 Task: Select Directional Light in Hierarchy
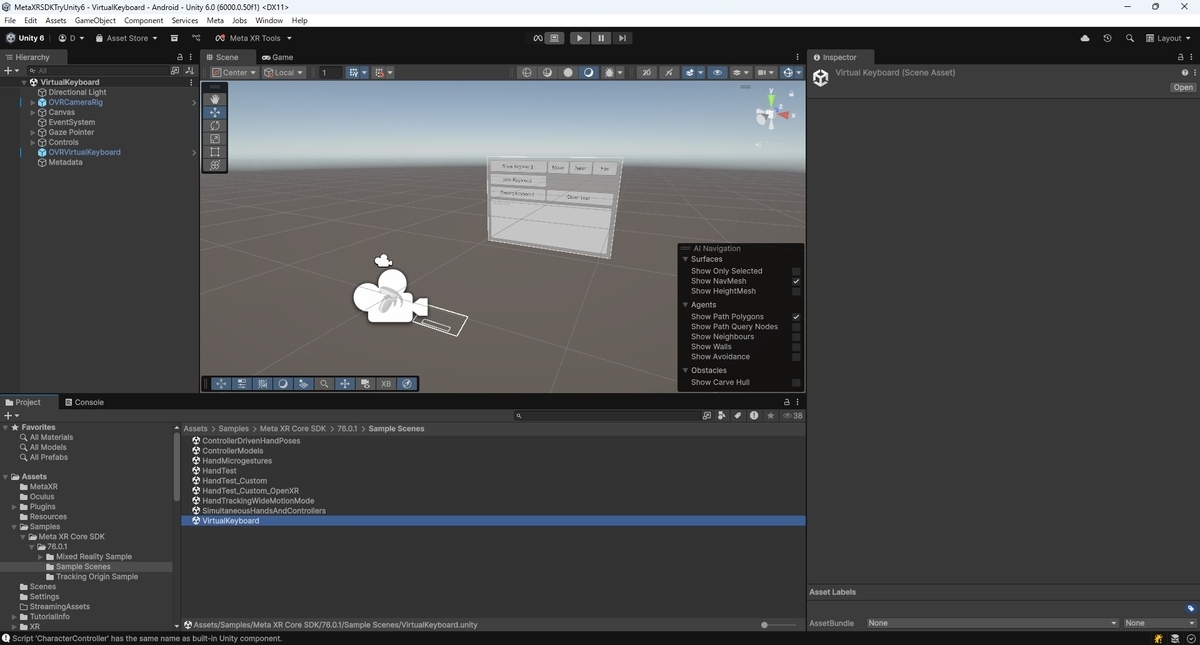pos(77,92)
